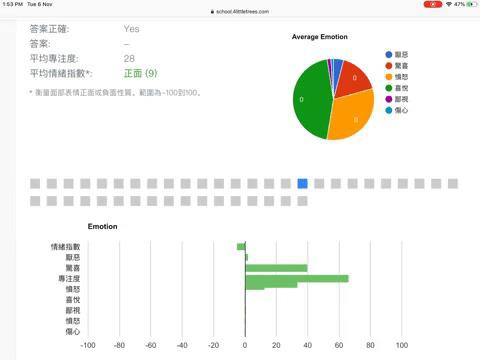
Task: Click the footnote about the -100 to 100 range
Action: pyautogui.click(x=115, y=93)
